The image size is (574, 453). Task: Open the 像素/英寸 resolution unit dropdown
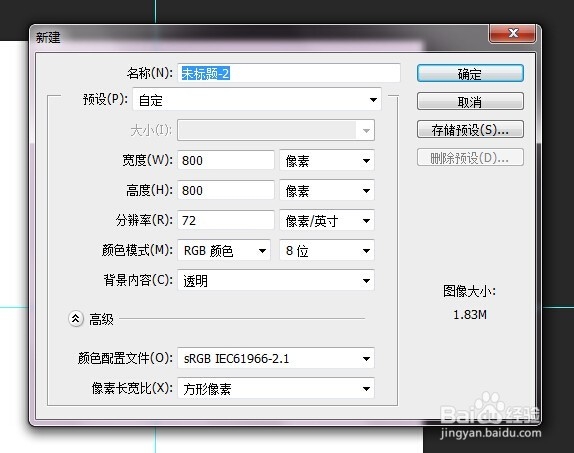pos(327,220)
